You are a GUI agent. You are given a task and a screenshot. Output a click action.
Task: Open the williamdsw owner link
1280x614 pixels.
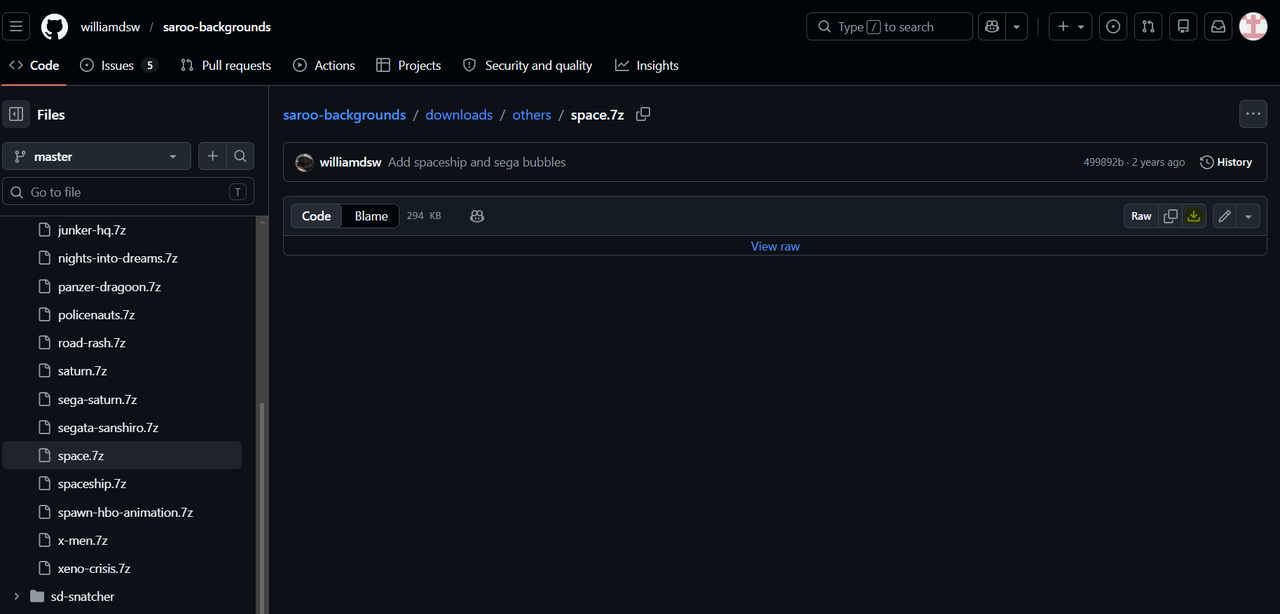pos(110,27)
